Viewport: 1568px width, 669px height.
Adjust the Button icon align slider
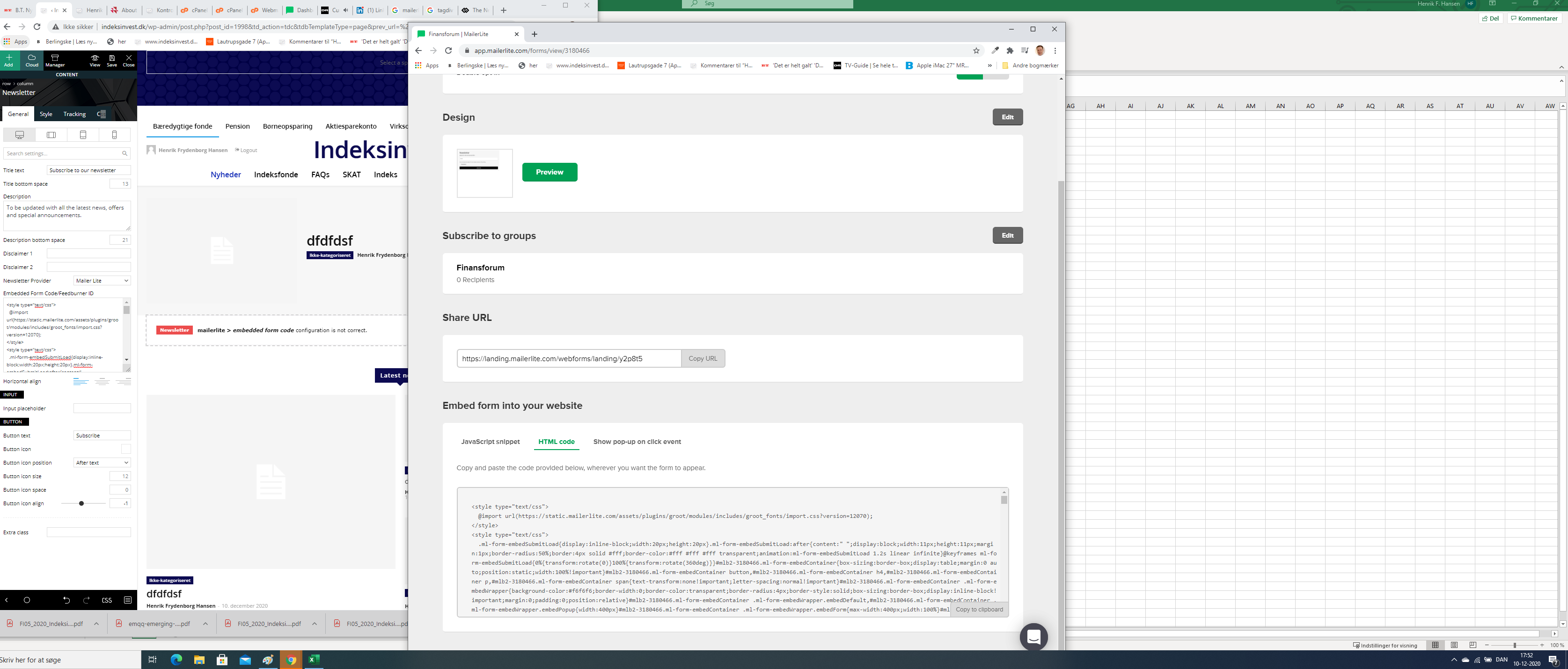pyautogui.click(x=81, y=503)
